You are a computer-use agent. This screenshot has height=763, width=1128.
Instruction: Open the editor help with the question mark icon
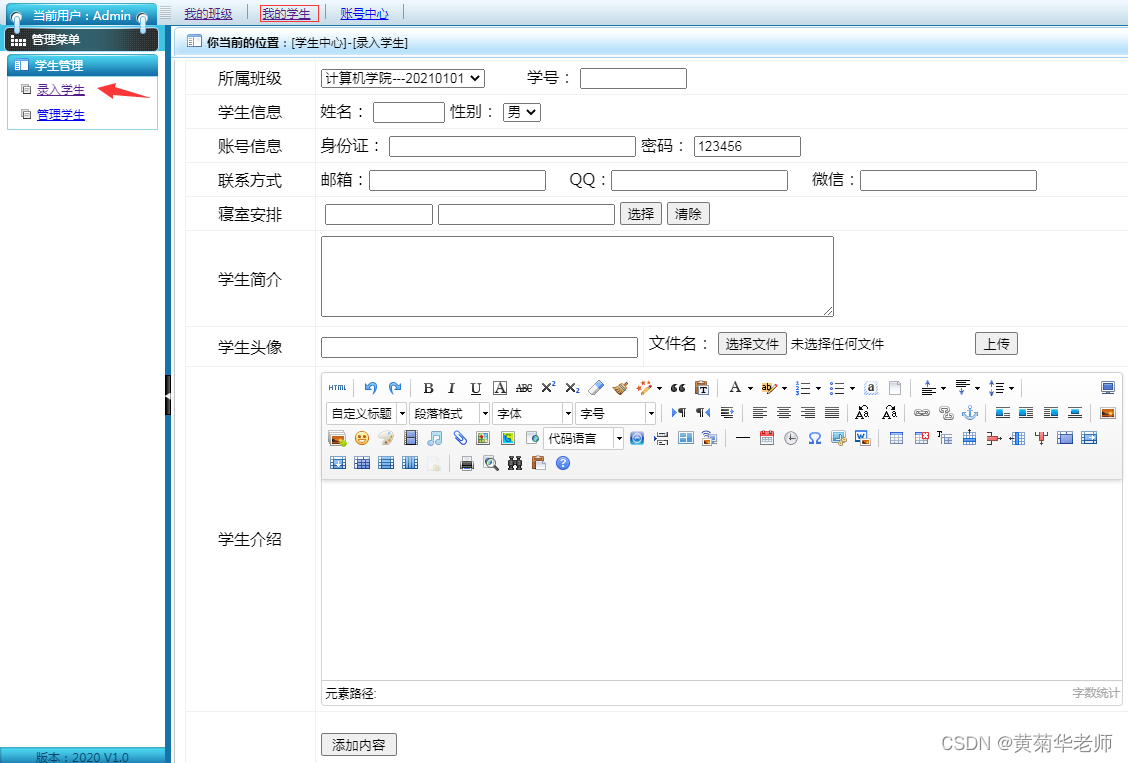coord(563,462)
